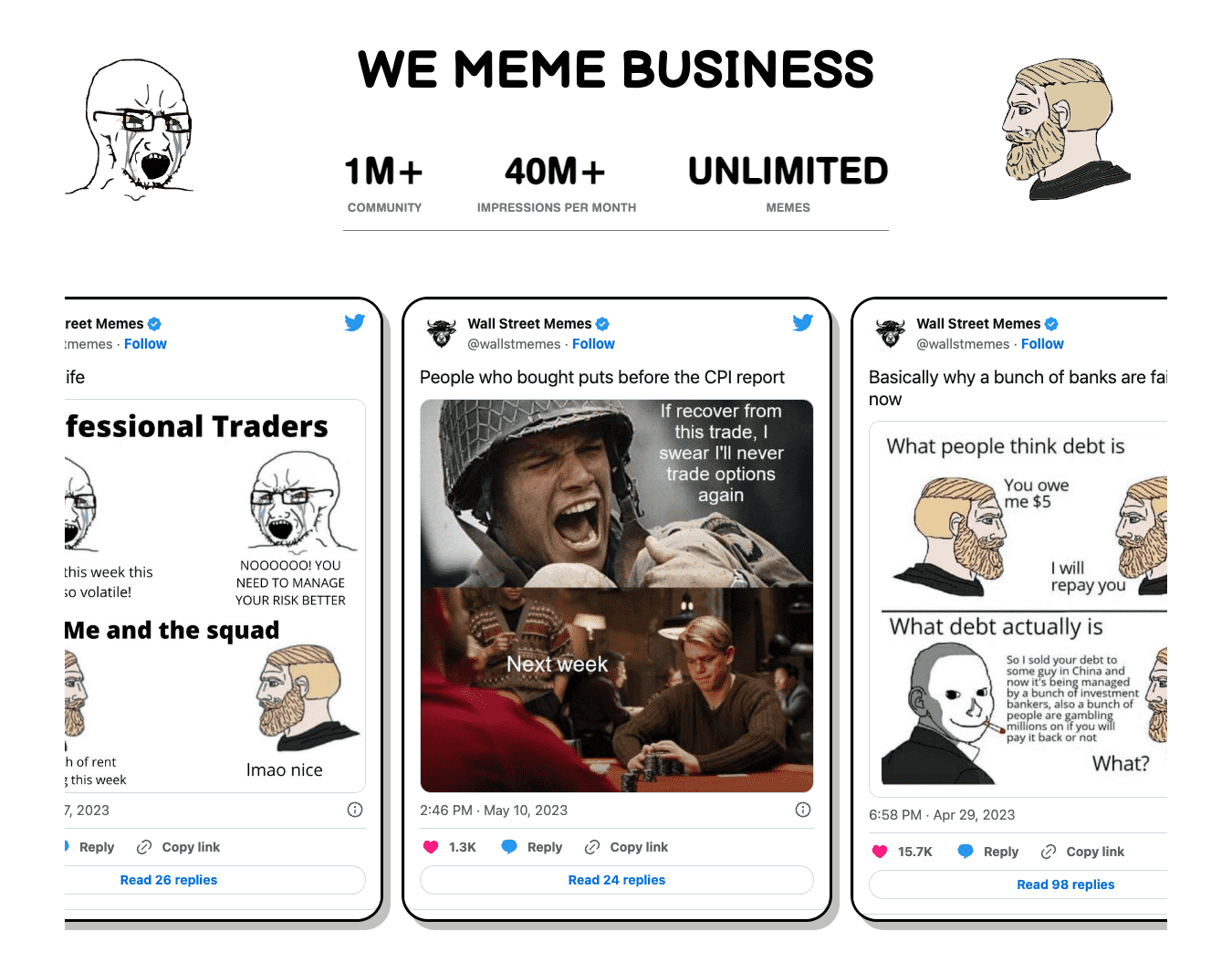
Task: Like the CPI report tweet heart icon
Action: pyautogui.click(x=431, y=847)
